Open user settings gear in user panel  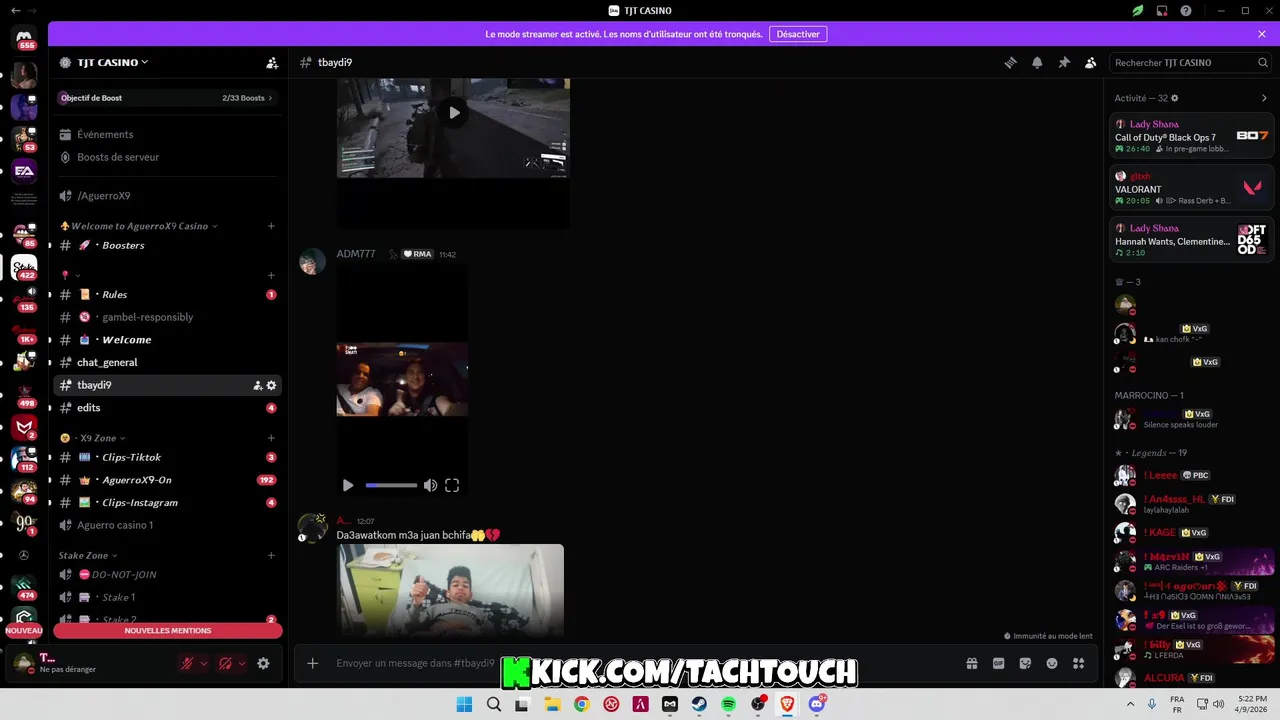pos(263,663)
